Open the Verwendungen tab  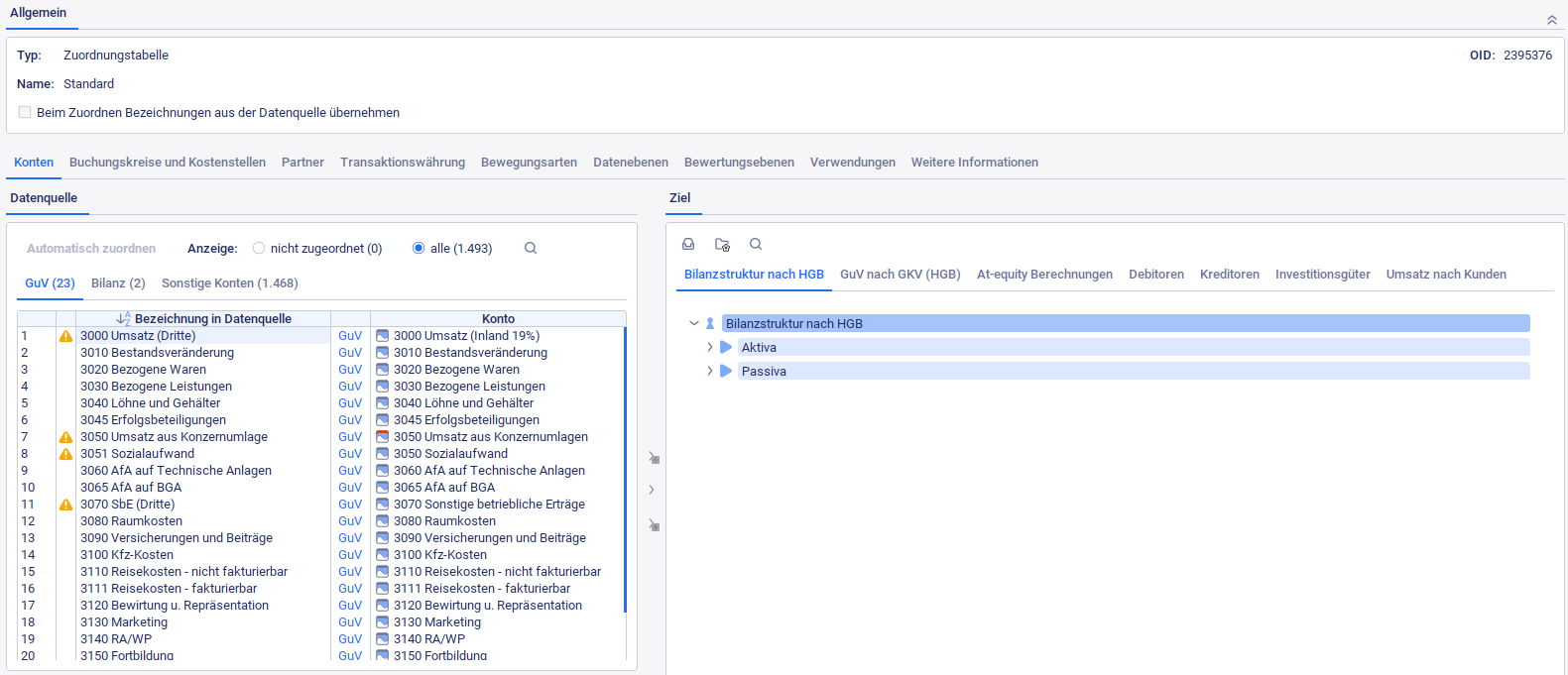point(853,162)
